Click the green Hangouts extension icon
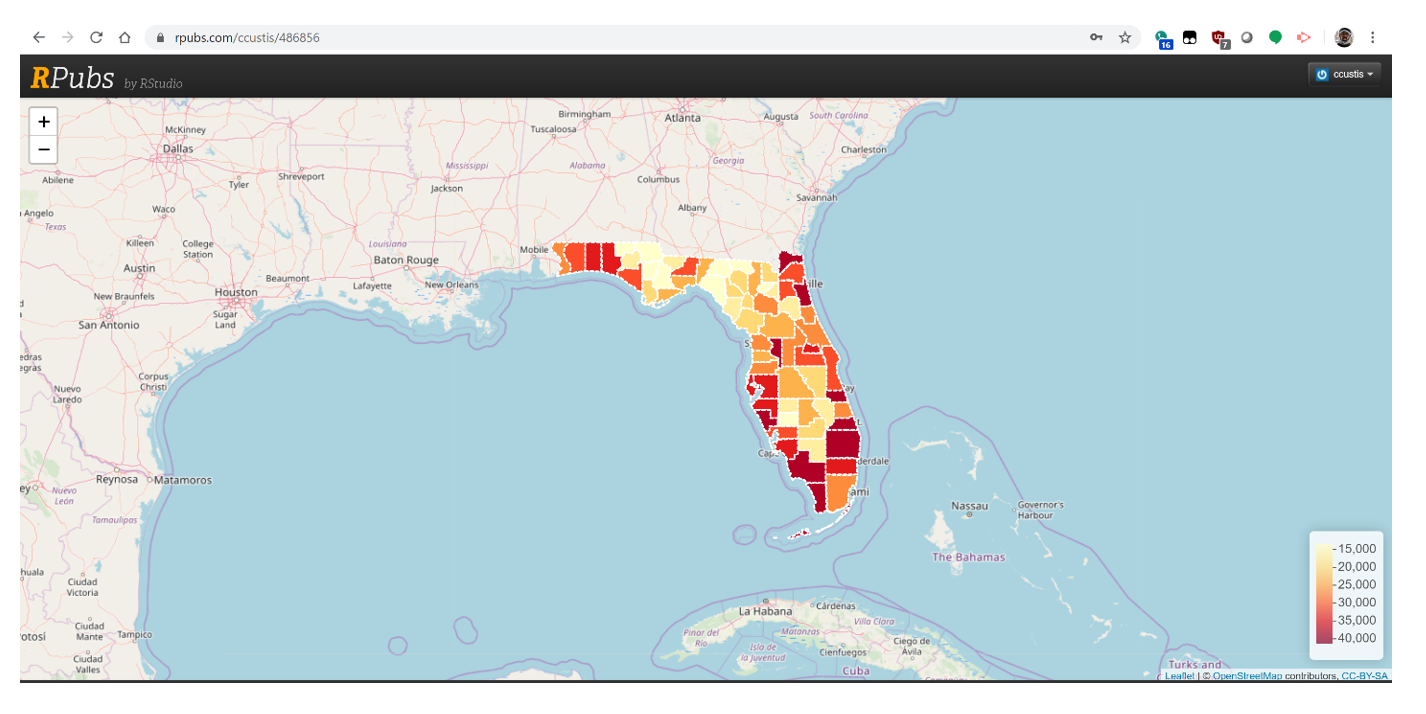This screenshot has height=714, width=1426. pyautogui.click(x=1275, y=37)
